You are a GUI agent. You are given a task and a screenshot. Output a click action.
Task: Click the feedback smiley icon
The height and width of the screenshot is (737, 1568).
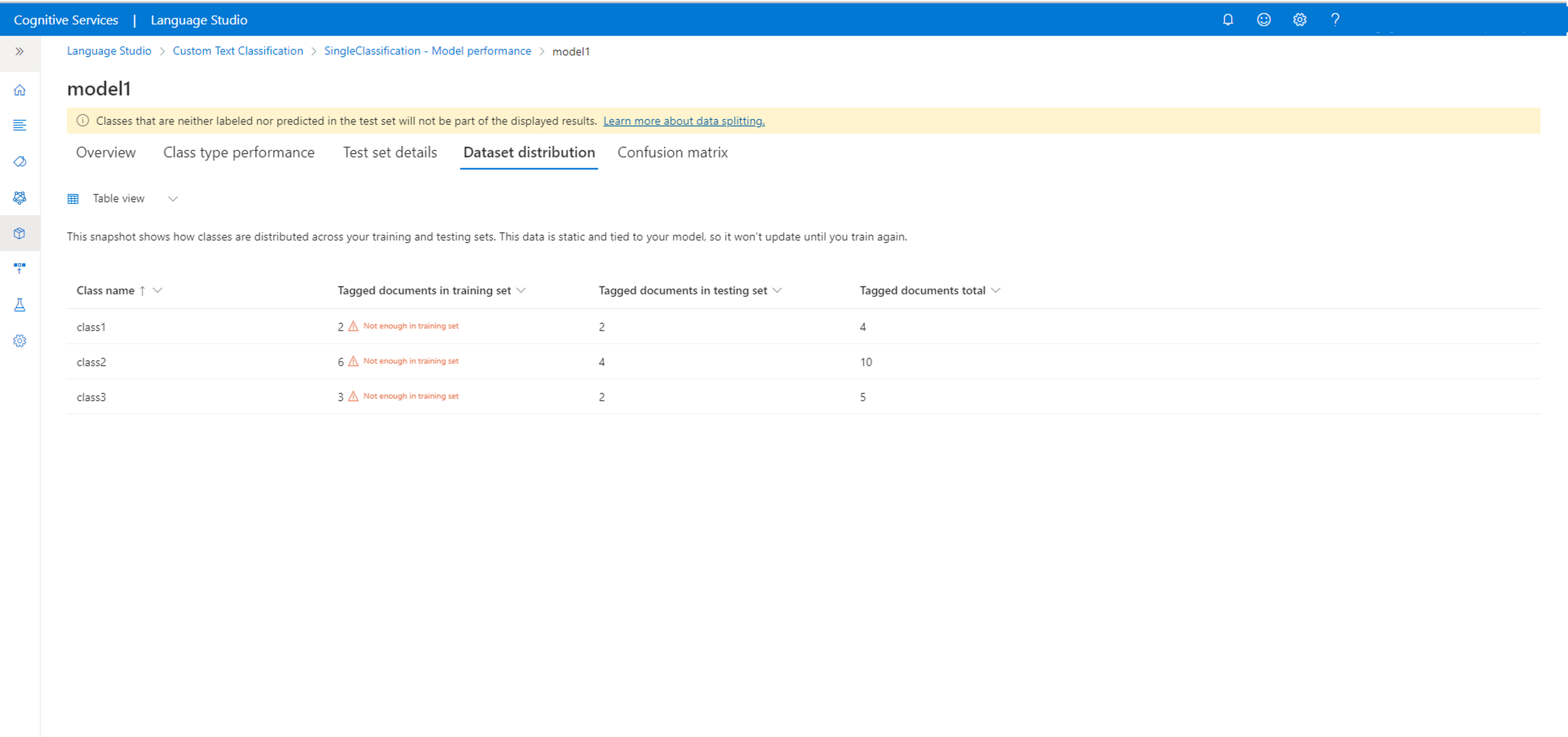tap(1264, 20)
